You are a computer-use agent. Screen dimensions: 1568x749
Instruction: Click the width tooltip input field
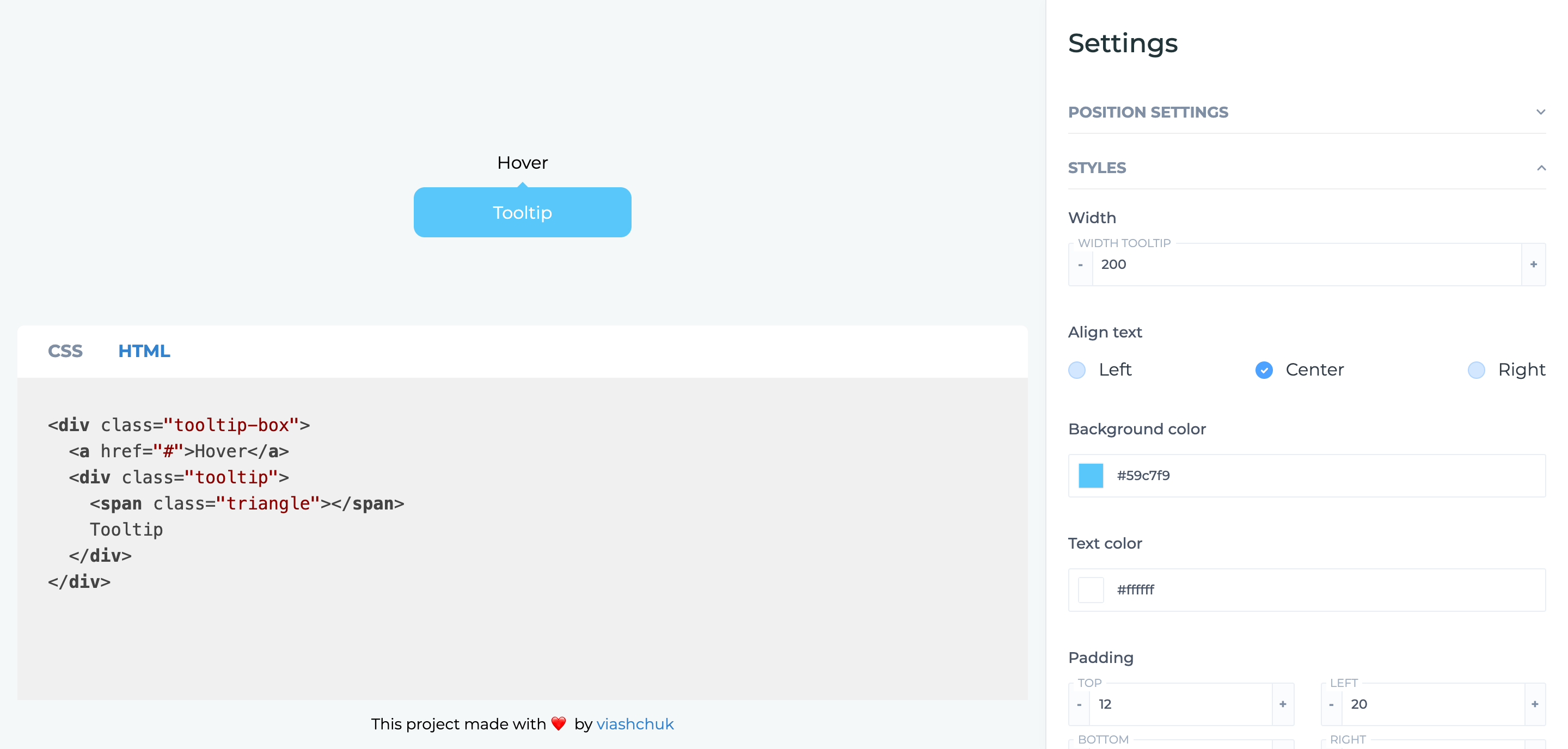(1307, 264)
